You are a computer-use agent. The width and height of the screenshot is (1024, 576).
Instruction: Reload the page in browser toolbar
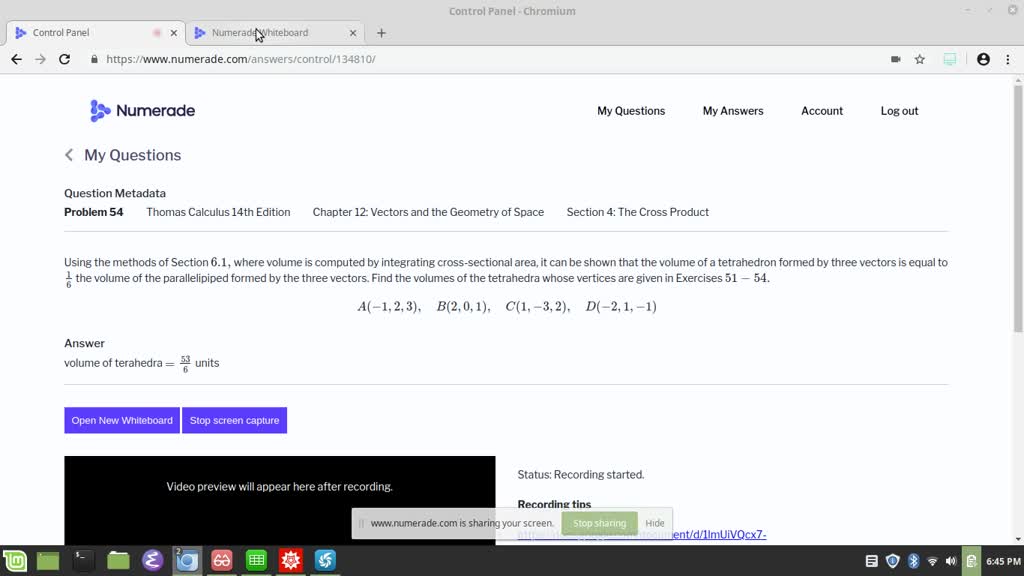(x=64, y=59)
